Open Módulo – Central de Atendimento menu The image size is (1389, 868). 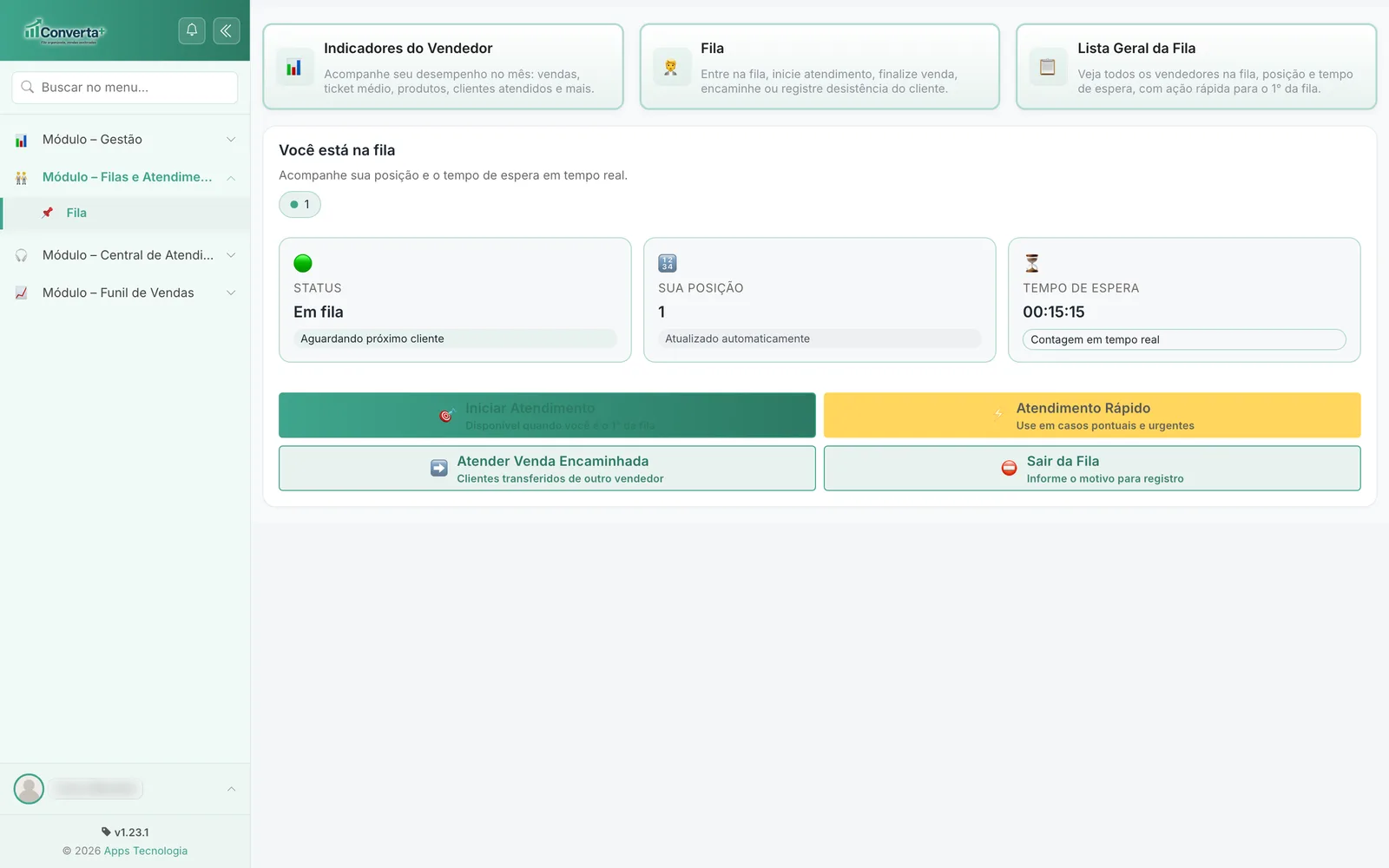pos(125,255)
